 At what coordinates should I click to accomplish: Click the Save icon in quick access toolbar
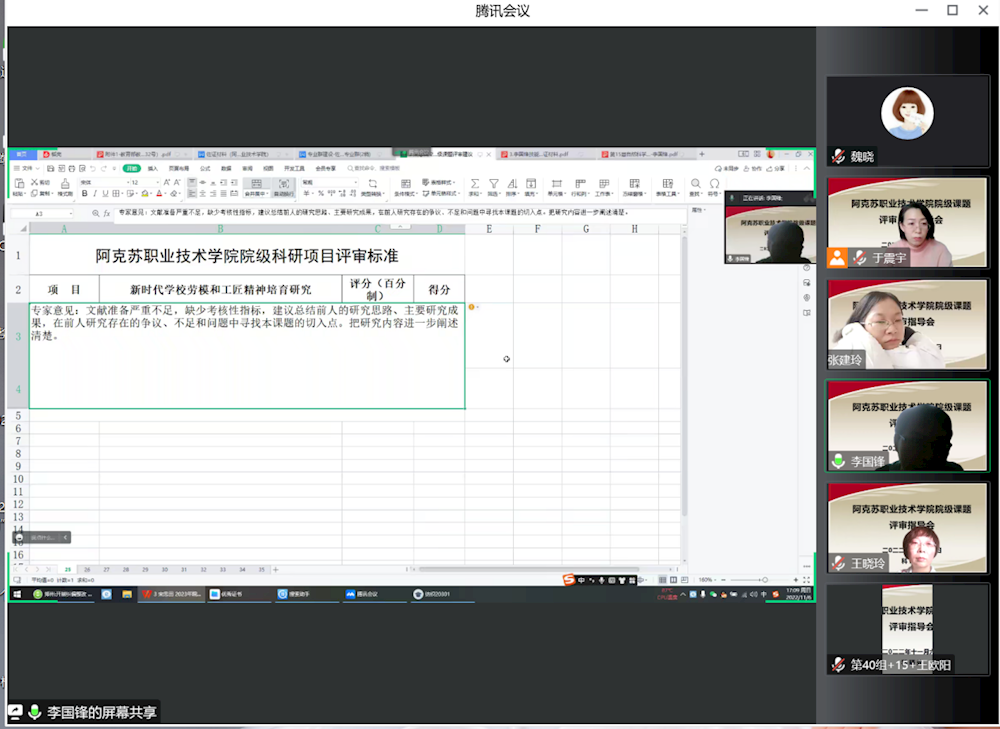tap(50, 168)
